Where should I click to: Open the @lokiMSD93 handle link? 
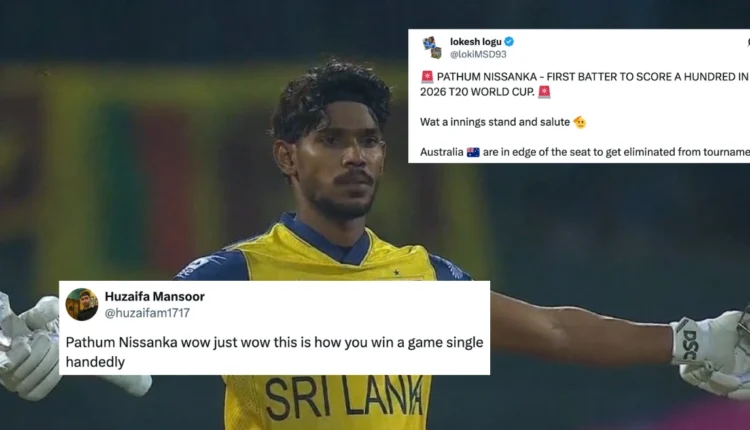click(x=478, y=54)
